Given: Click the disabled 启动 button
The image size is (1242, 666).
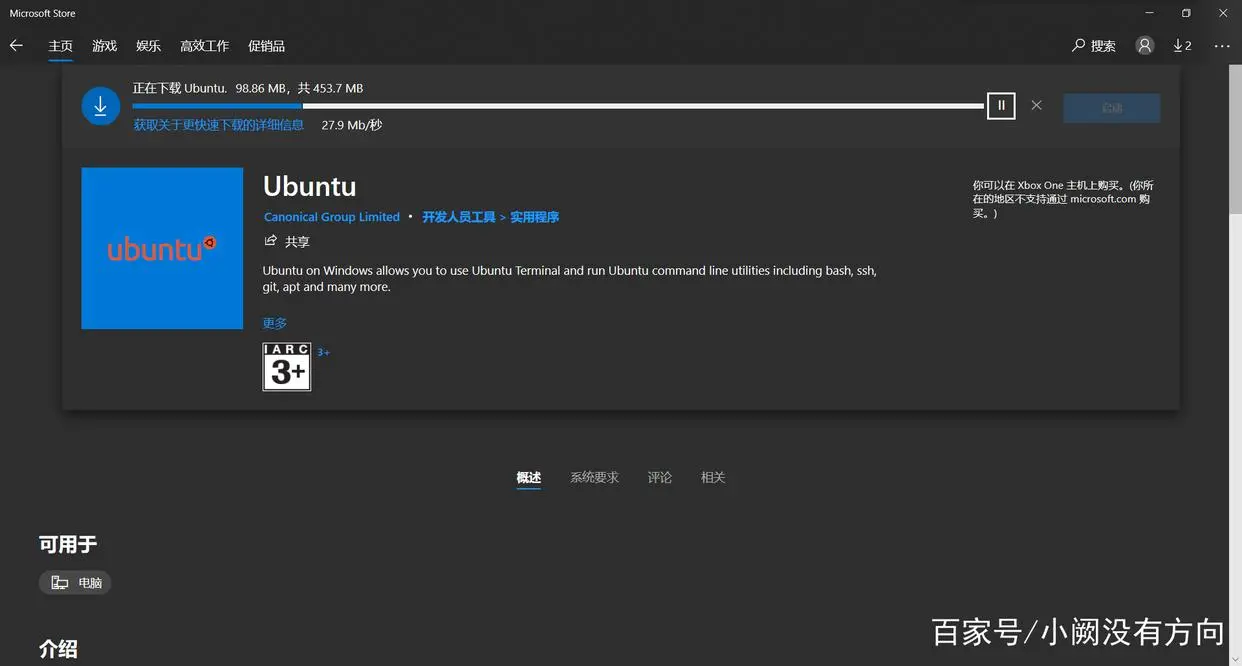Looking at the screenshot, I should coord(1111,108).
